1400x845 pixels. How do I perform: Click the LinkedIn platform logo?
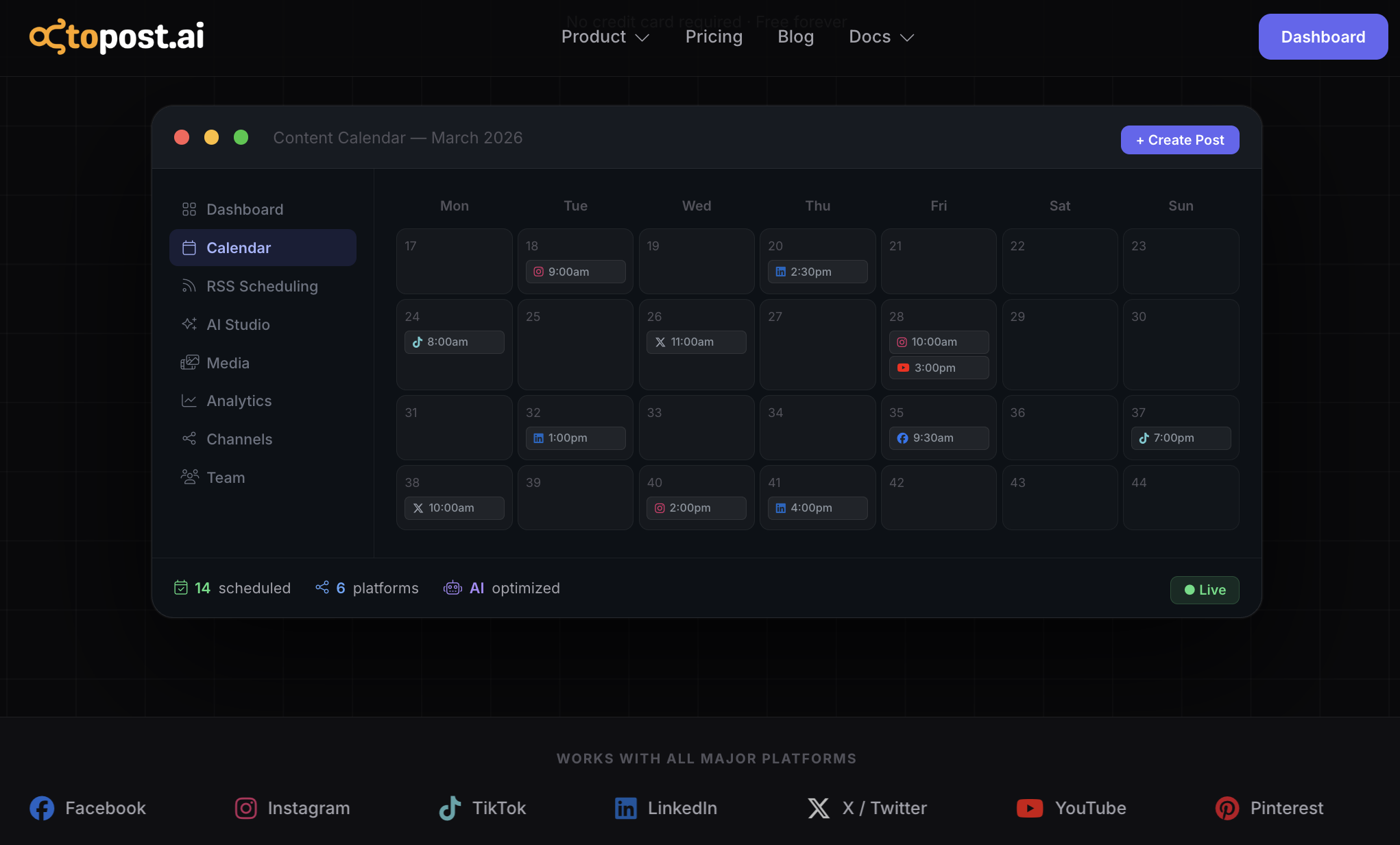tap(625, 808)
